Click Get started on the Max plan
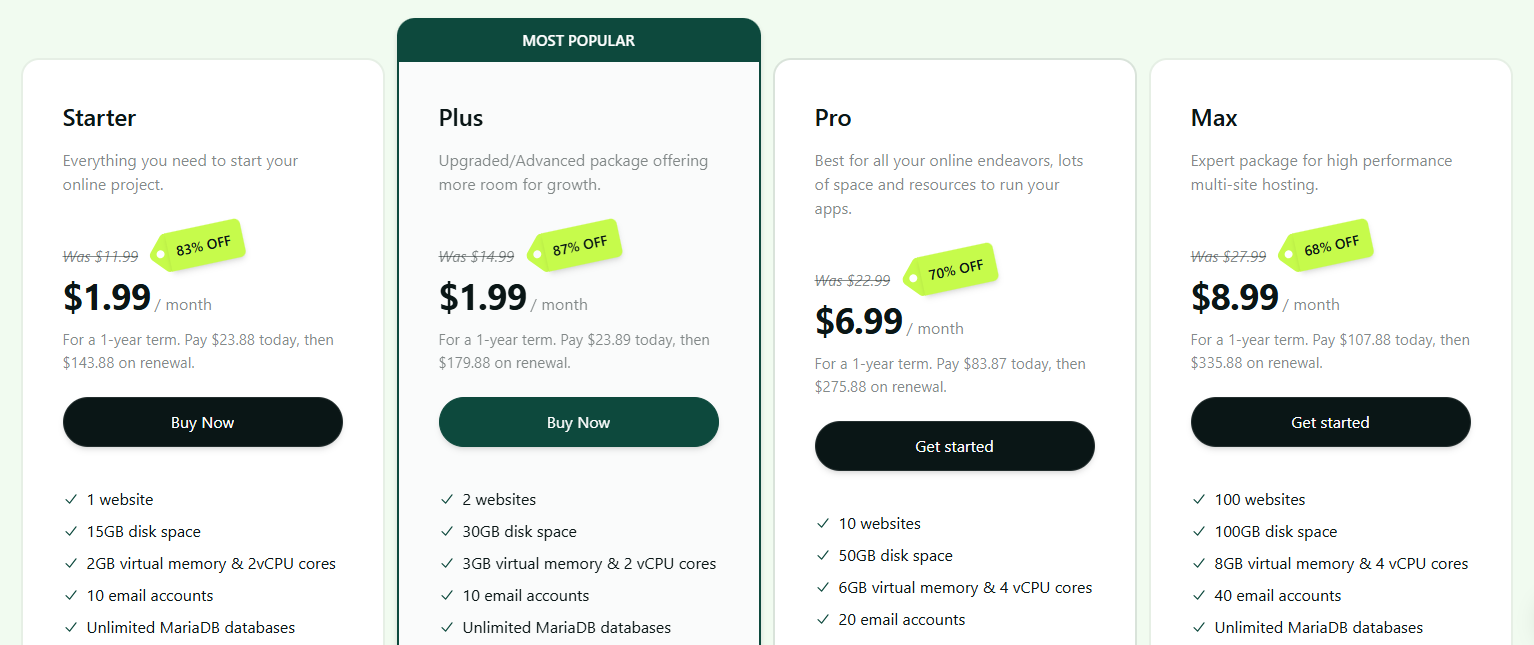 coord(1330,422)
